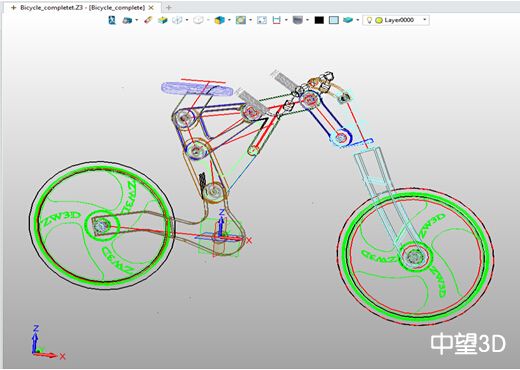Click the yellow-blue box icon
Image resolution: width=520 pixels, height=370 pixels.
tap(163, 20)
